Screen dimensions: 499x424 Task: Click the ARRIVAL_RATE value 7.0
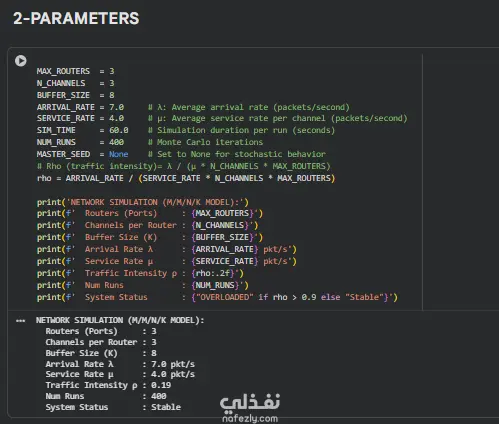[x=116, y=107]
